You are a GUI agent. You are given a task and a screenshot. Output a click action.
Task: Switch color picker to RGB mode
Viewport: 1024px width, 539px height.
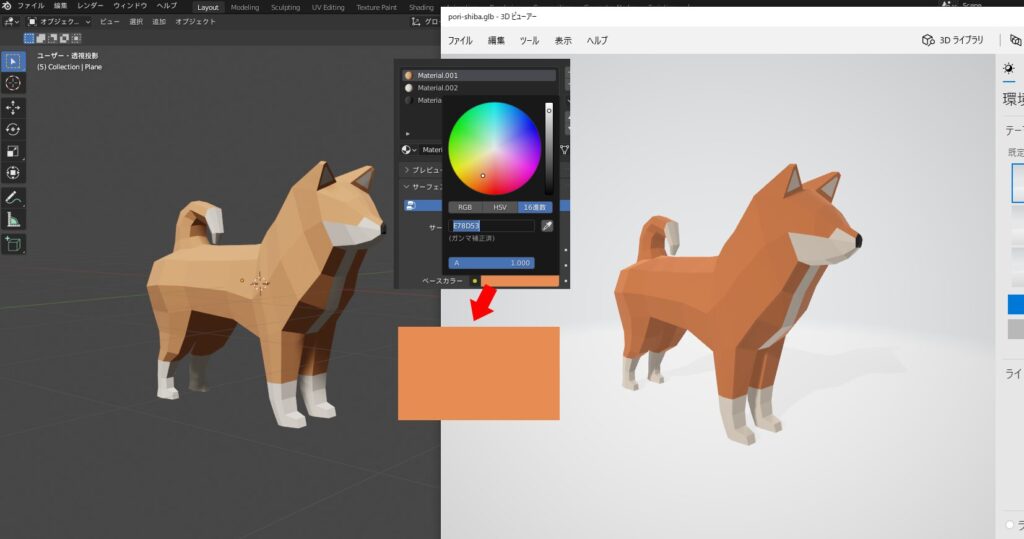(464, 207)
